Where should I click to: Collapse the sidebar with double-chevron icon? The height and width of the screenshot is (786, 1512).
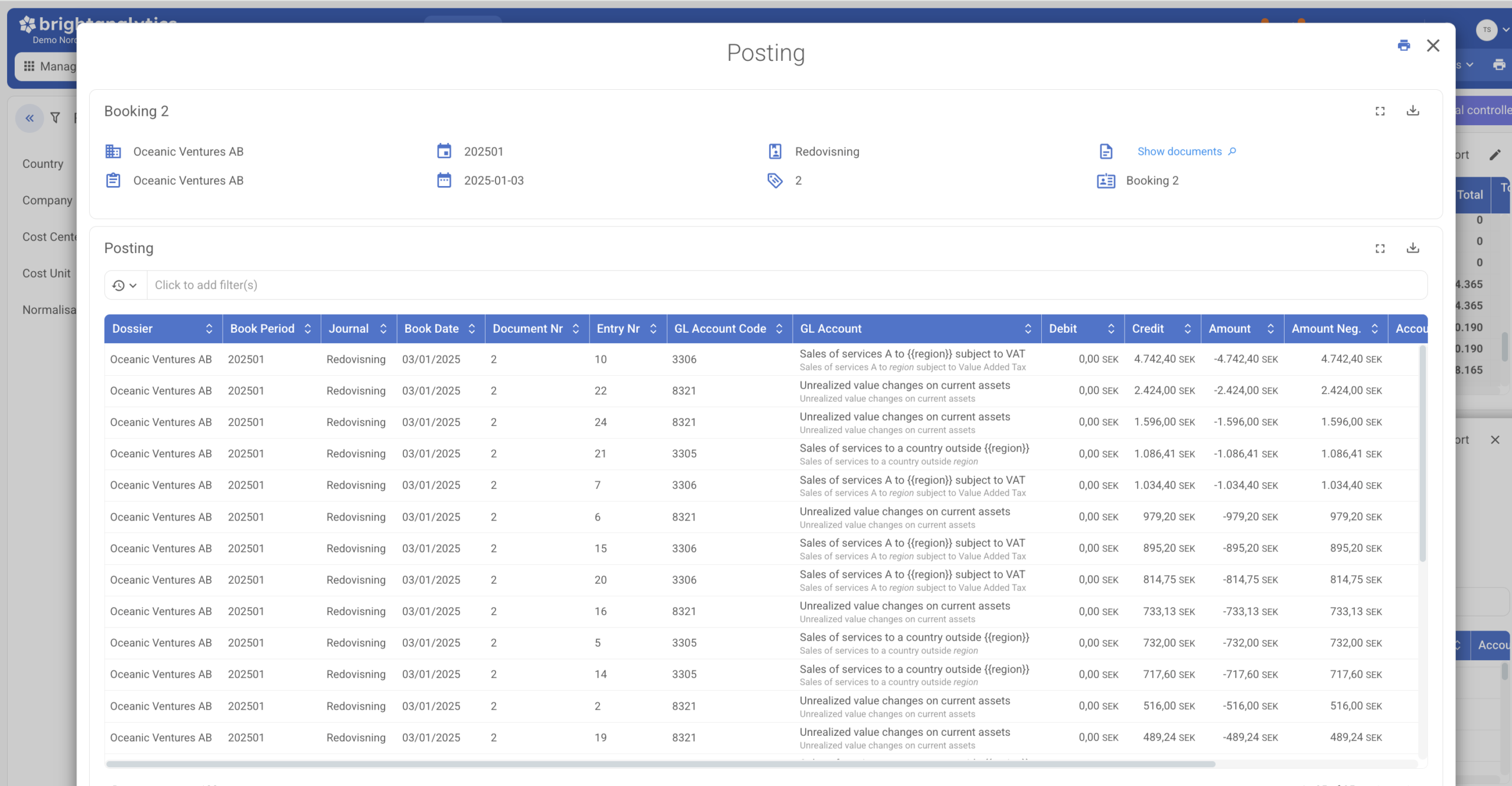click(30, 118)
